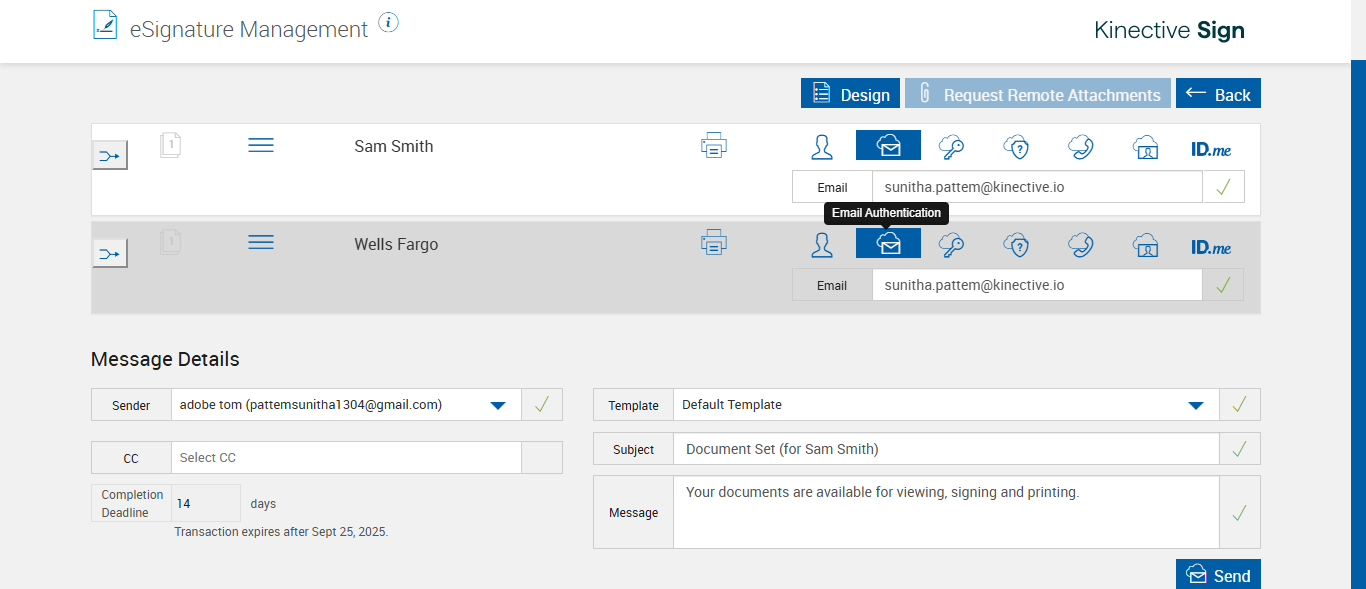
Task: Click the Subject text field
Action: pyautogui.click(x=945, y=449)
